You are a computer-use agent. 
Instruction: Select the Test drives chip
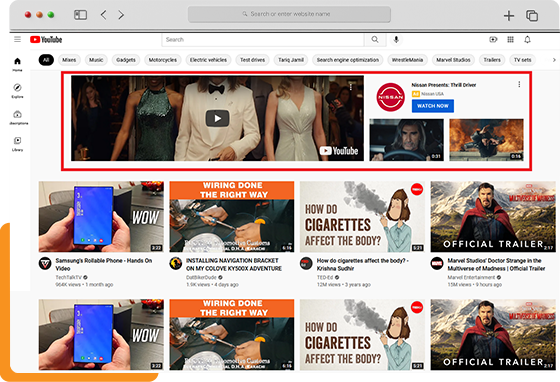coord(252,60)
